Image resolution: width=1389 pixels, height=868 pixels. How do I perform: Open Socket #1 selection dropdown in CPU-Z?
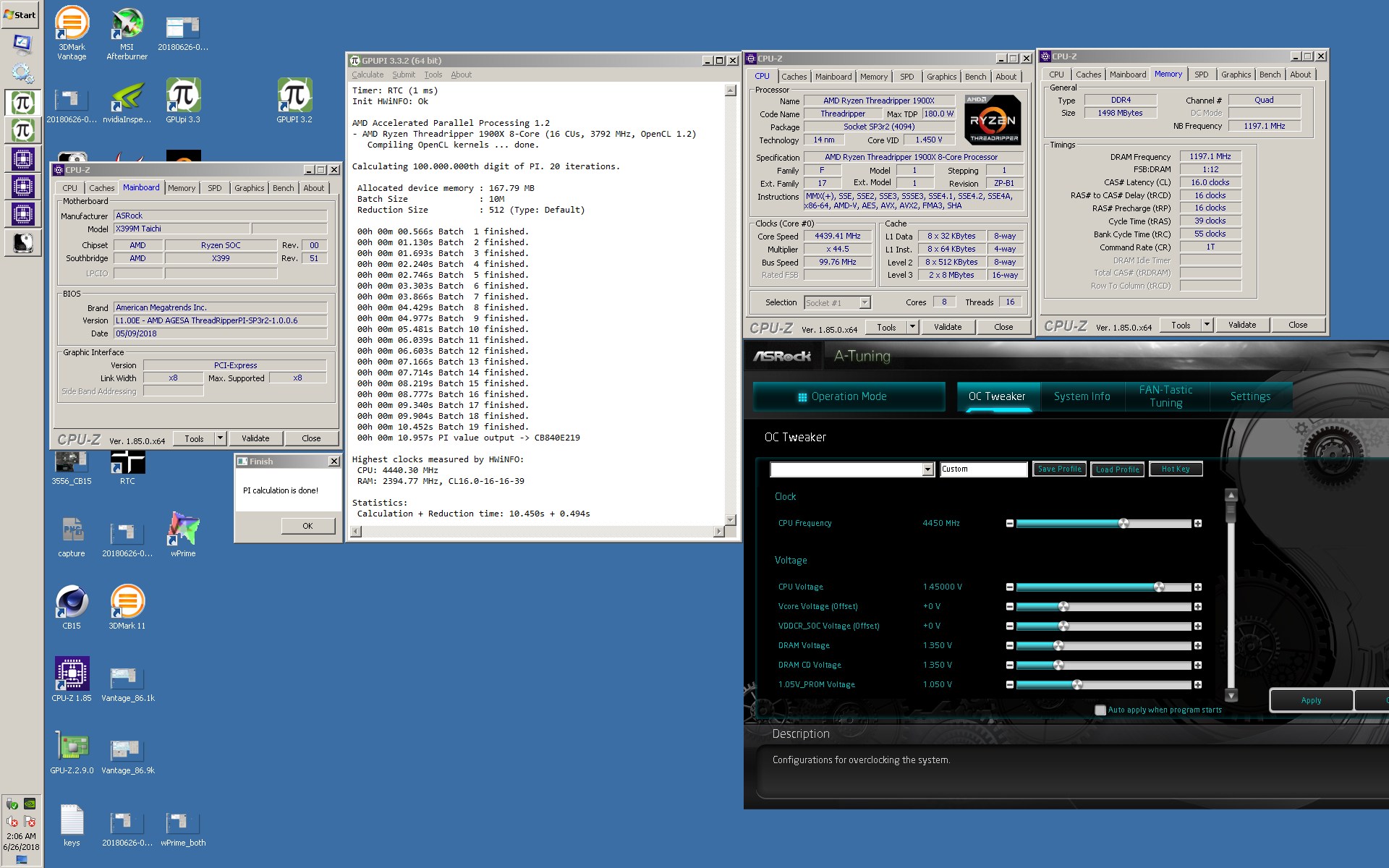click(x=865, y=302)
